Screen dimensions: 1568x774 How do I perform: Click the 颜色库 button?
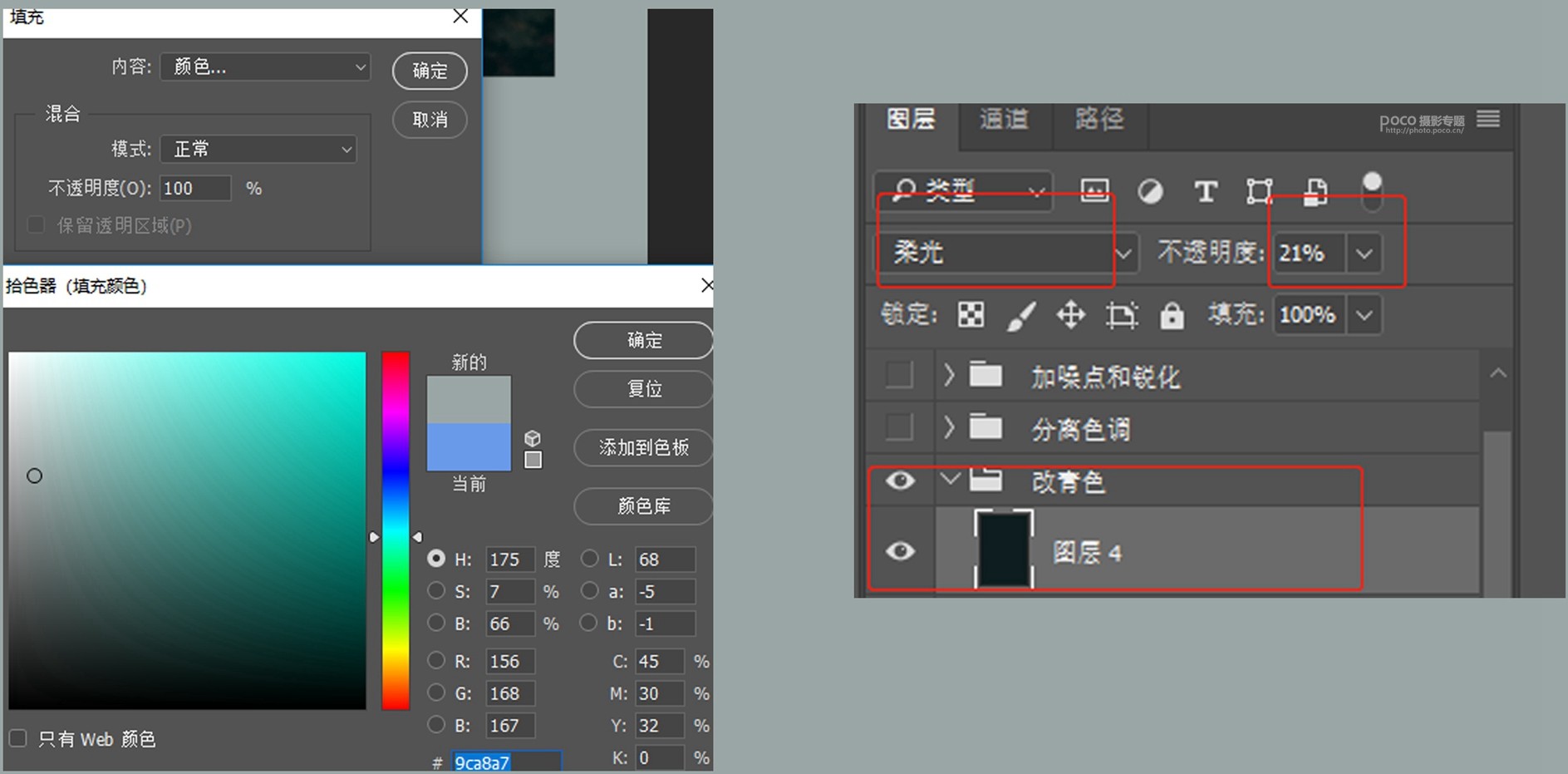(643, 505)
